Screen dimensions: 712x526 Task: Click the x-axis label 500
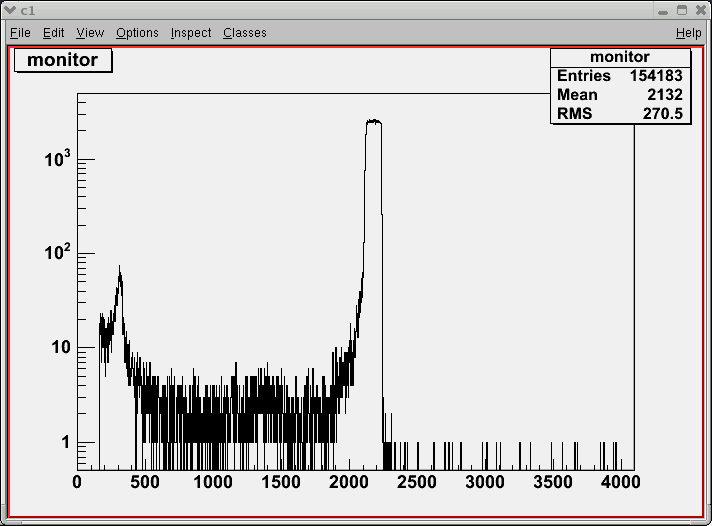[145, 482]
